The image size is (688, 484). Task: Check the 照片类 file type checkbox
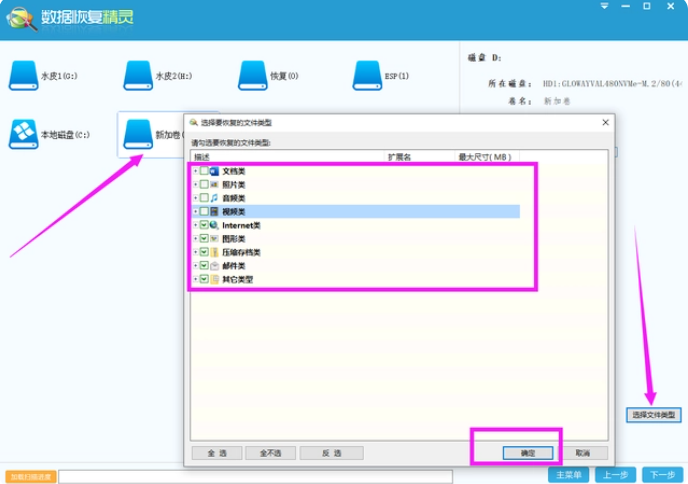[x=204, y=185]
